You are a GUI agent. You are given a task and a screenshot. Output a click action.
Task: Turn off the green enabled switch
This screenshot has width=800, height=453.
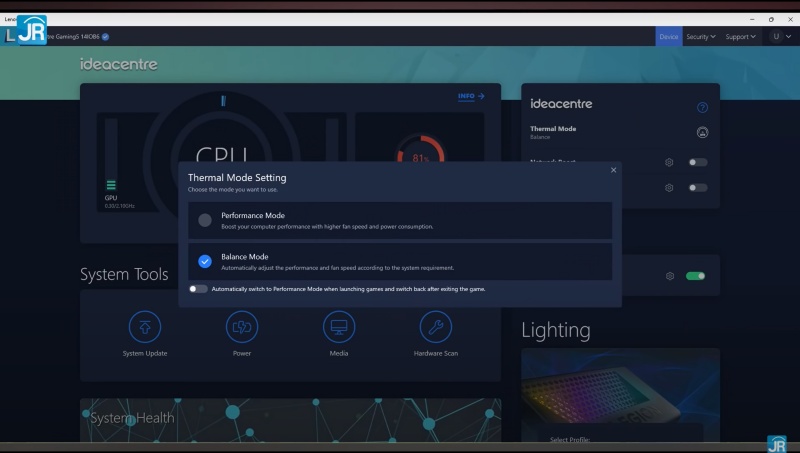point(695,276)
